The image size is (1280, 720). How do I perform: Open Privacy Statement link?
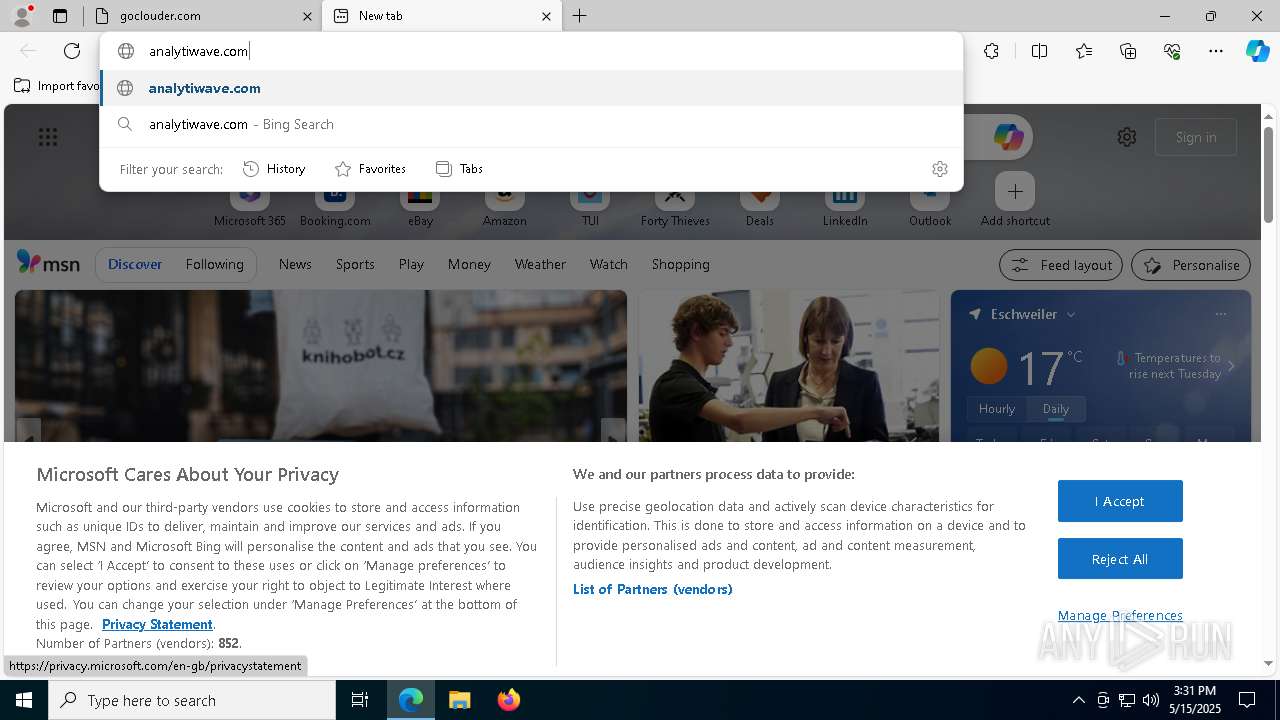(157, 624)
